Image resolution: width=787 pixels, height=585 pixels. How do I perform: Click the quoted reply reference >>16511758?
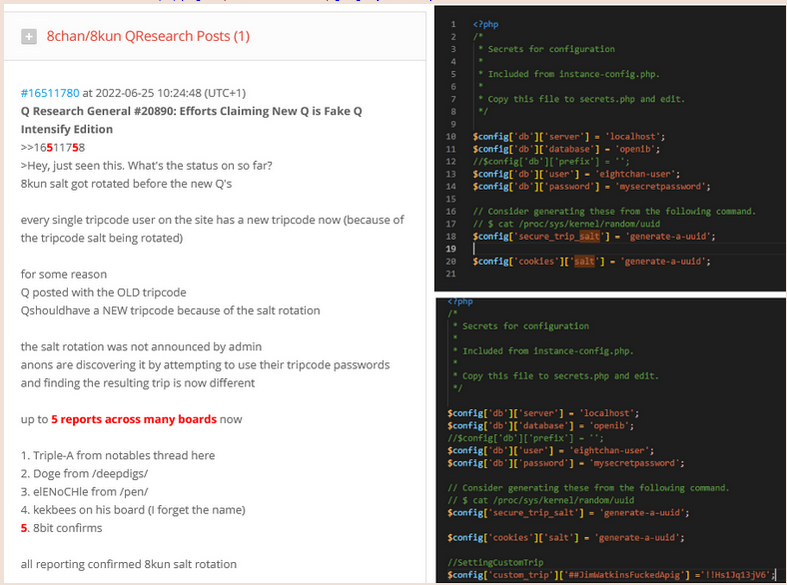click(53, 148)
